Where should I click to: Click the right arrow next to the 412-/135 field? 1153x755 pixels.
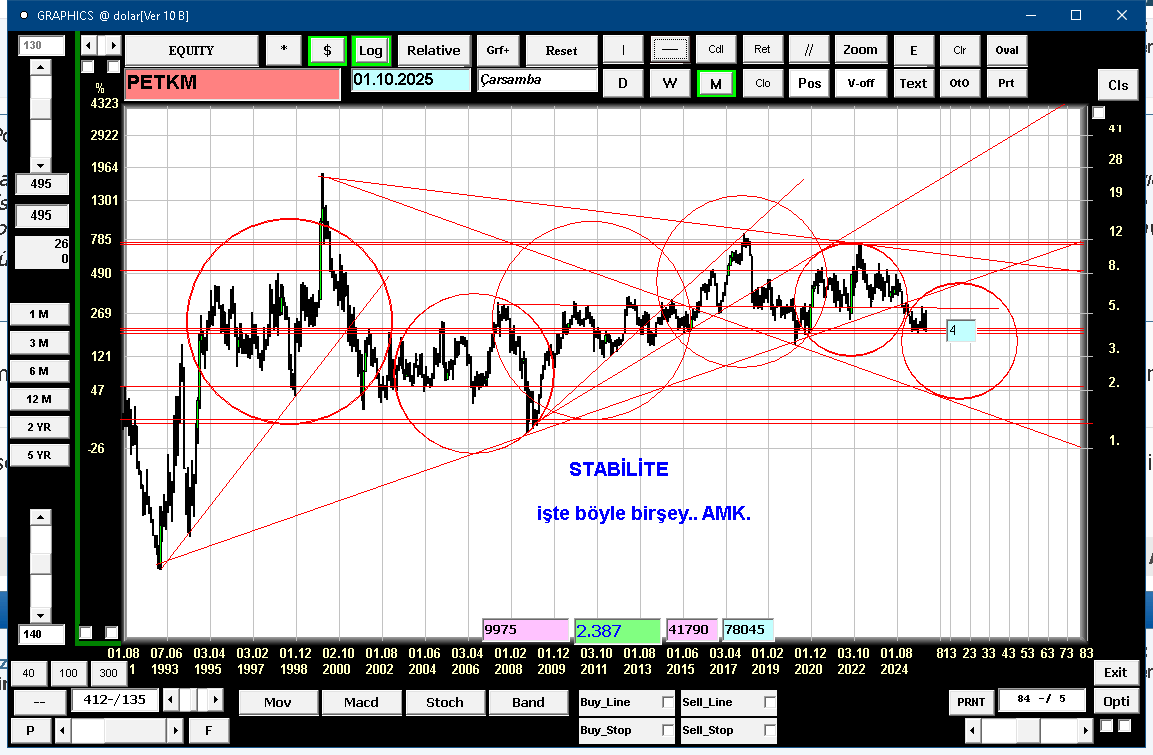pyautogui.click(x=216, y=699)
